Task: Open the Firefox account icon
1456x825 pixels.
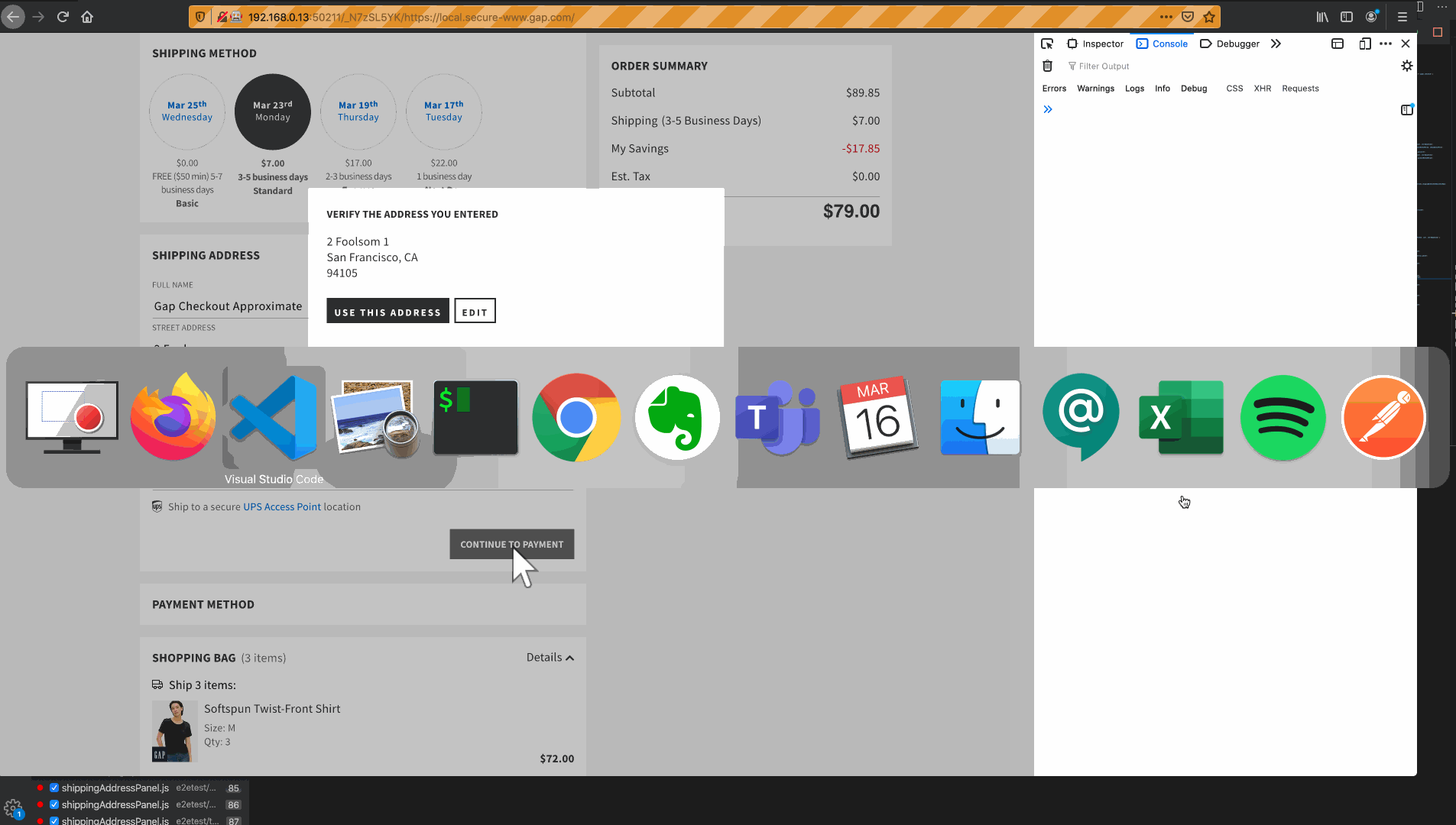Action: (1372, 17)
